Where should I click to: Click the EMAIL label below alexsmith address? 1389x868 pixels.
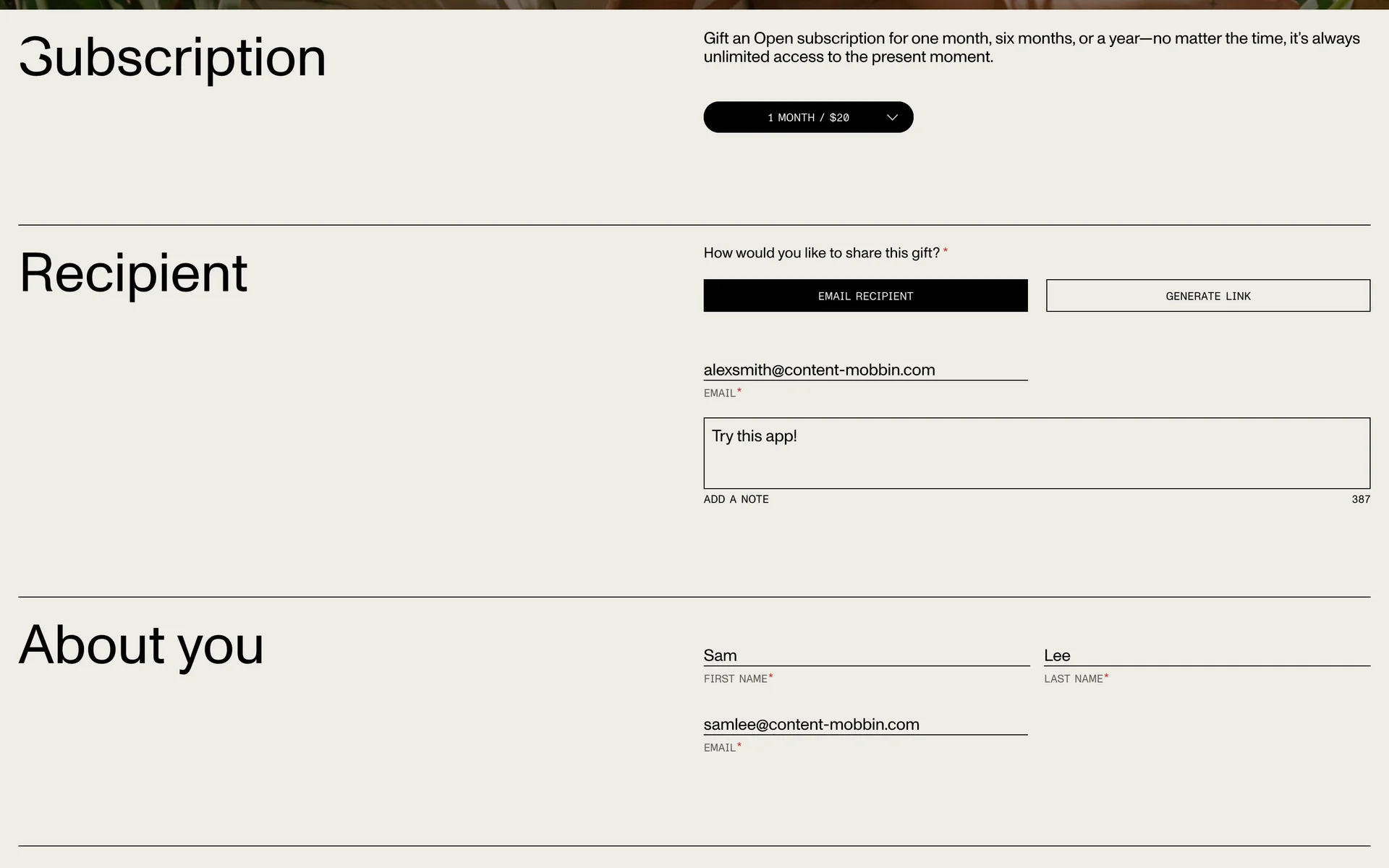click(x=719, y=393)
